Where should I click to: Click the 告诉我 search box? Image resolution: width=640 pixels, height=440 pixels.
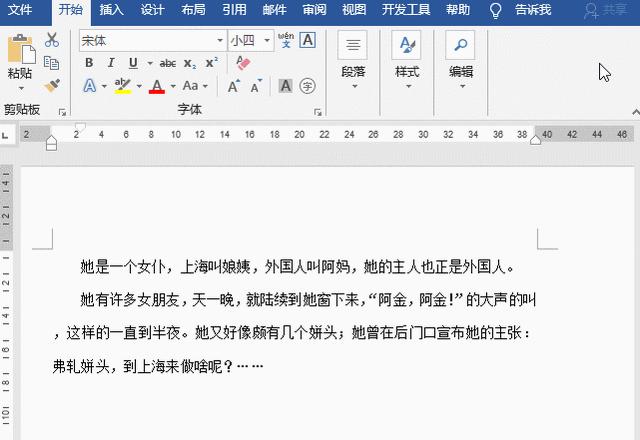(533, 10)
